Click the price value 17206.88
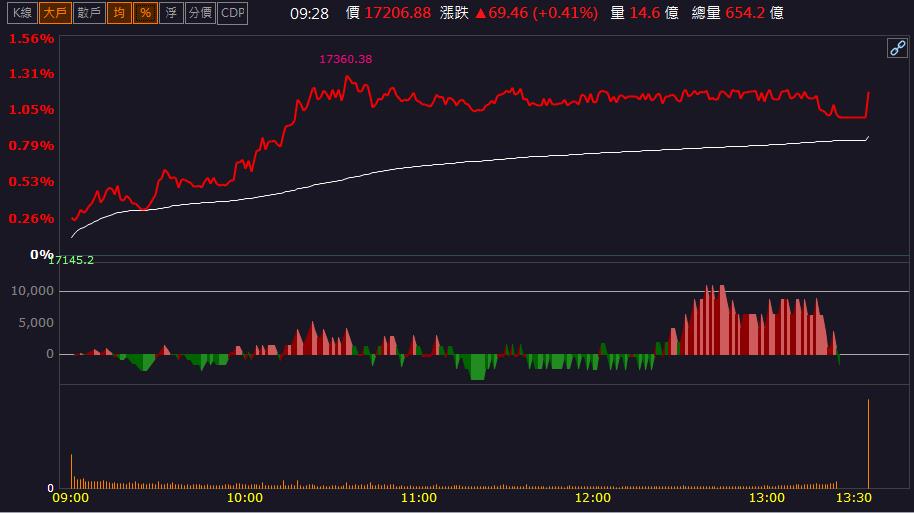 pyautogui.click(x=398, y=13)
